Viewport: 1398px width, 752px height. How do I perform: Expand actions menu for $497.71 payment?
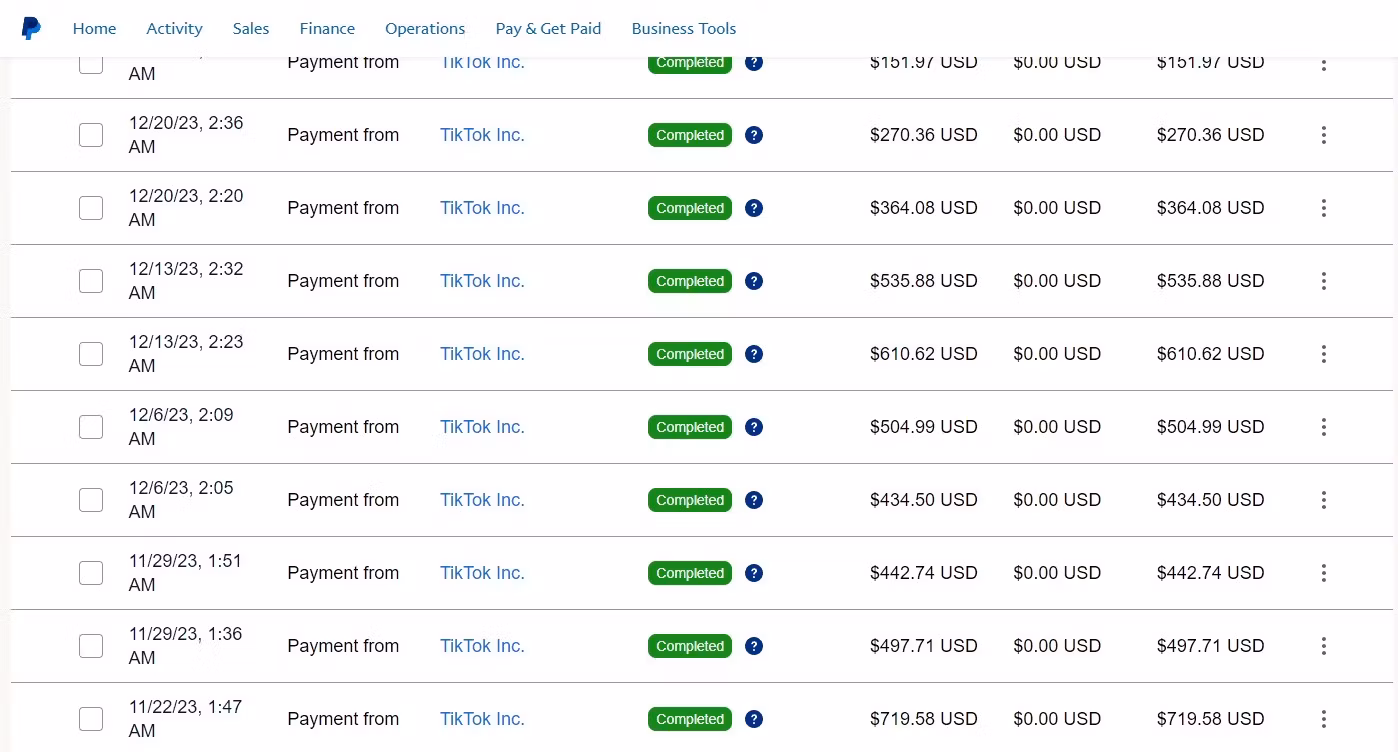coord(1323,646)
